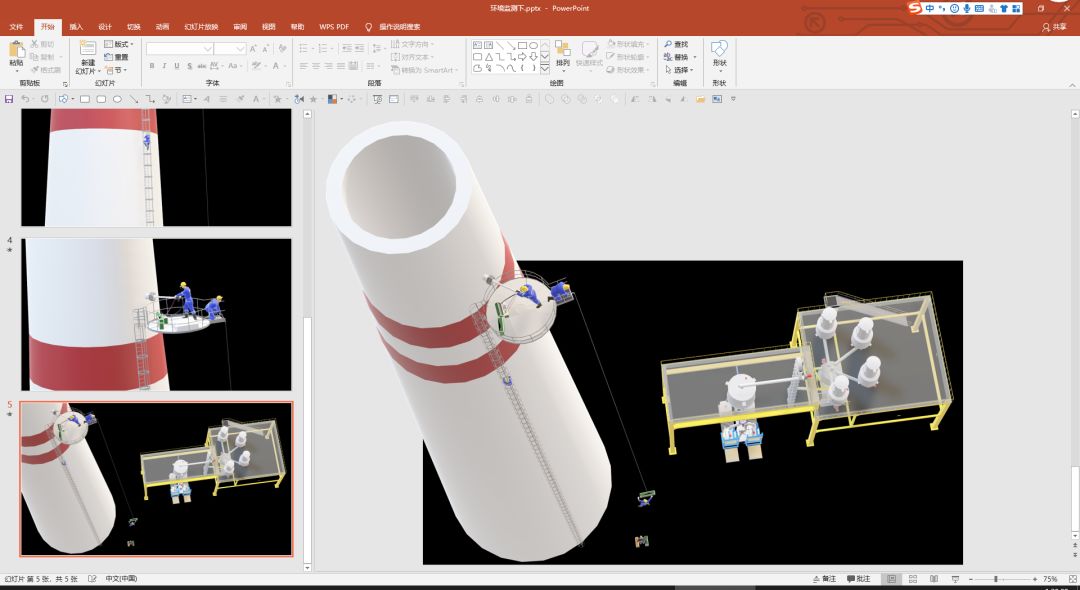1080x590 pixels.
Task: Switch to the WPS PDF tab
Action: pos(334,27)
